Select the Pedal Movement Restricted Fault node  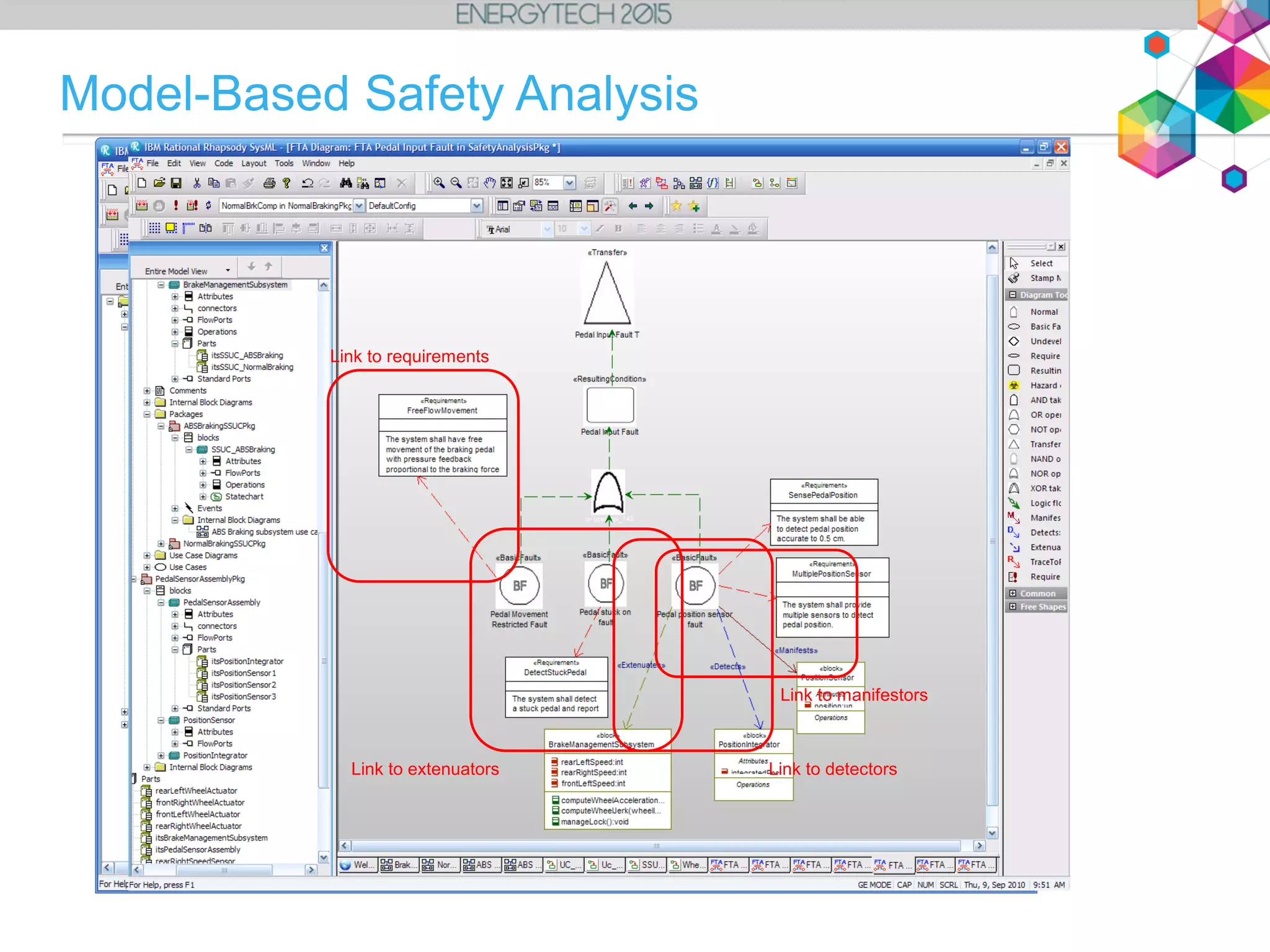click(520, 586)
